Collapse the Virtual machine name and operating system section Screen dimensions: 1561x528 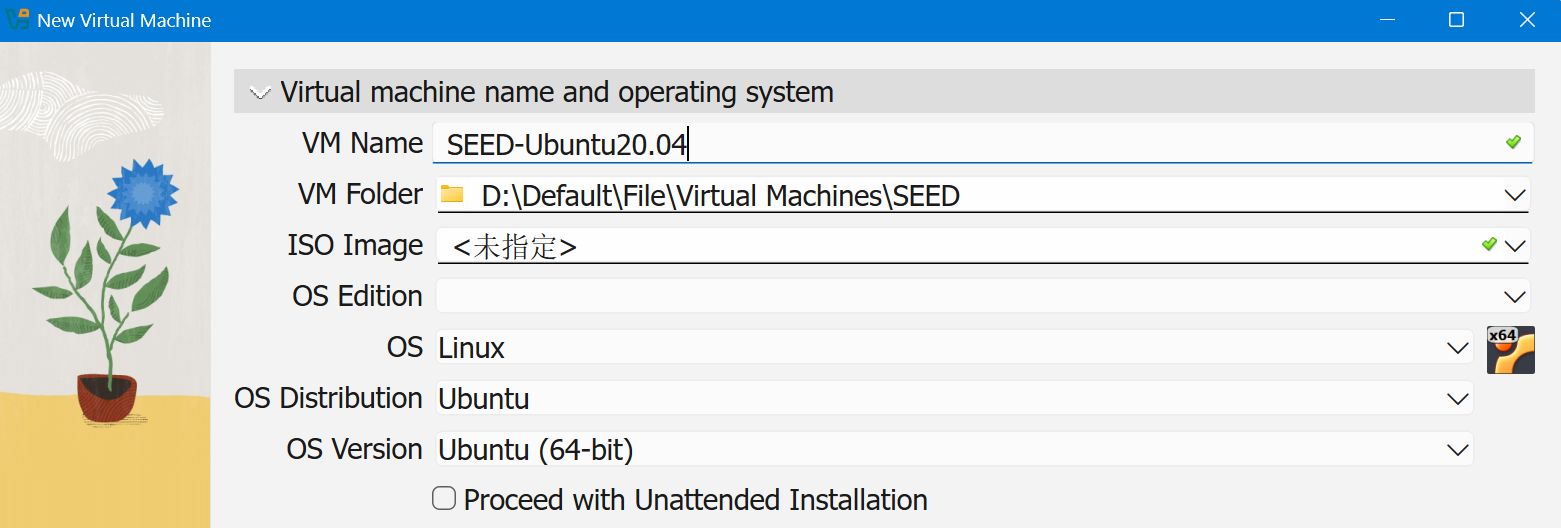[261, 93]
